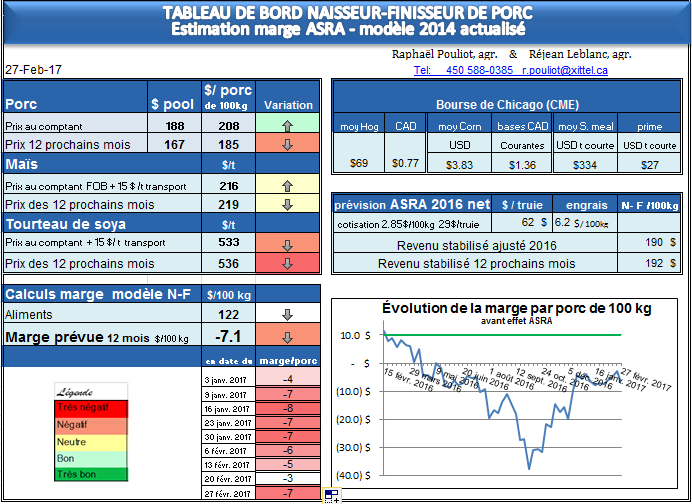Viewport: 692px width, 504px height.
Task: Click the down arrow for Porc prix 12 prochains mois
Action: 288,145
